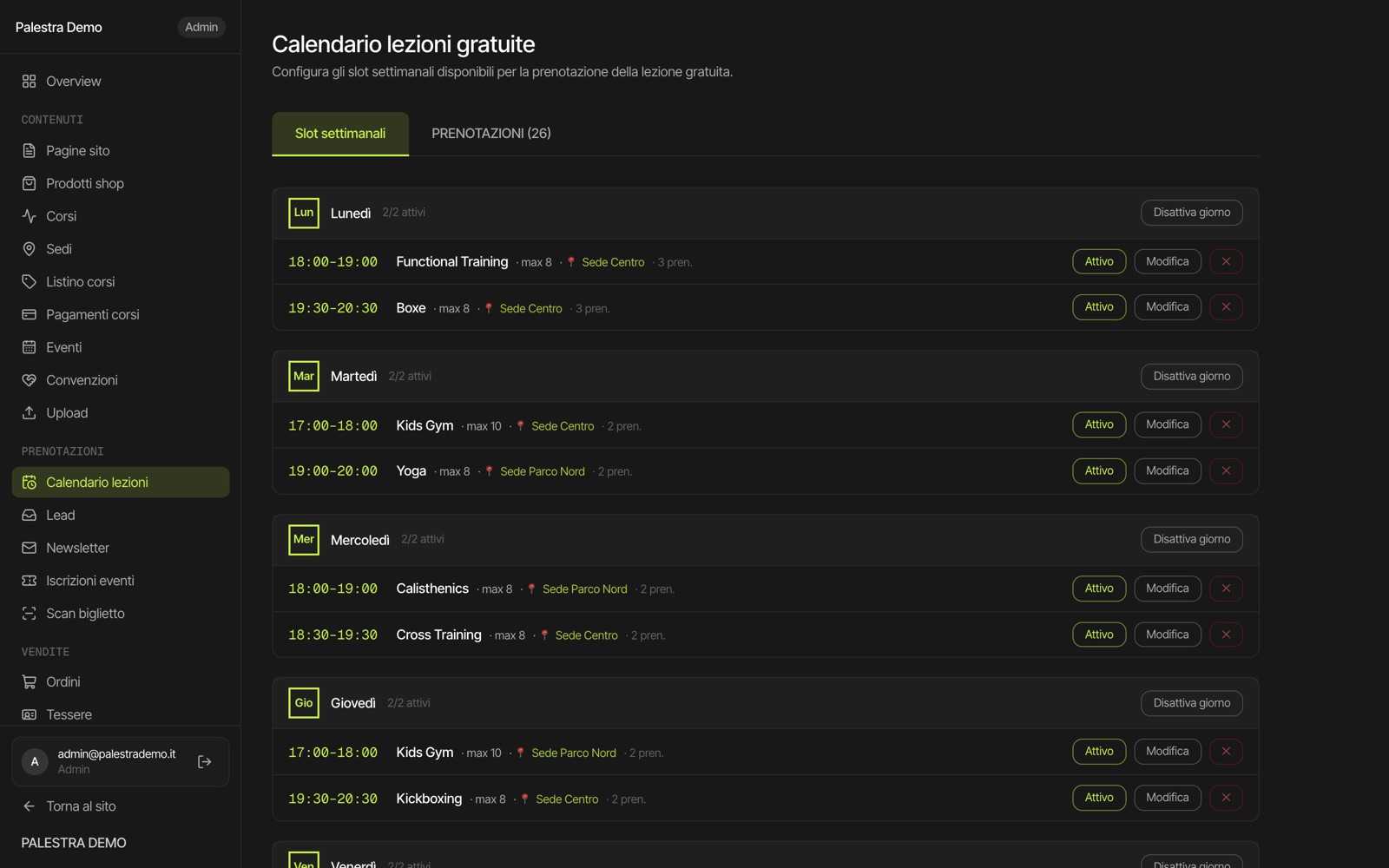The height and width of the screenshot is (868, 1389).
Task: Select Calendario lezioni in the sidebar
Action: tap(121, 483)
